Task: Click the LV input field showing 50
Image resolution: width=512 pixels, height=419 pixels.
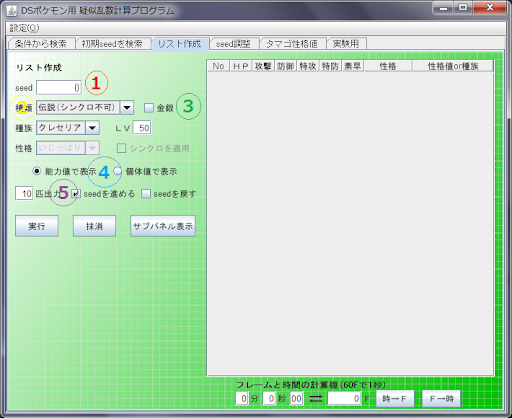Action: click(142, 128)
